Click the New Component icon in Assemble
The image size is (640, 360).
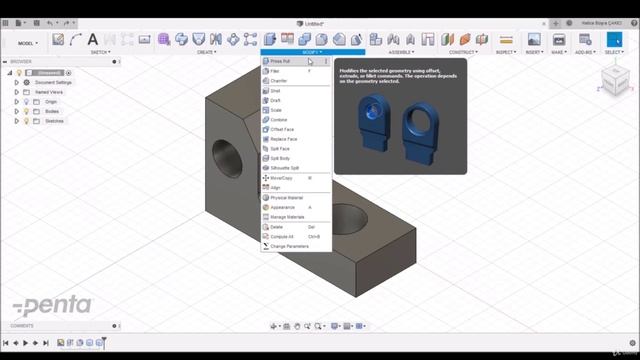click(376, 39)
